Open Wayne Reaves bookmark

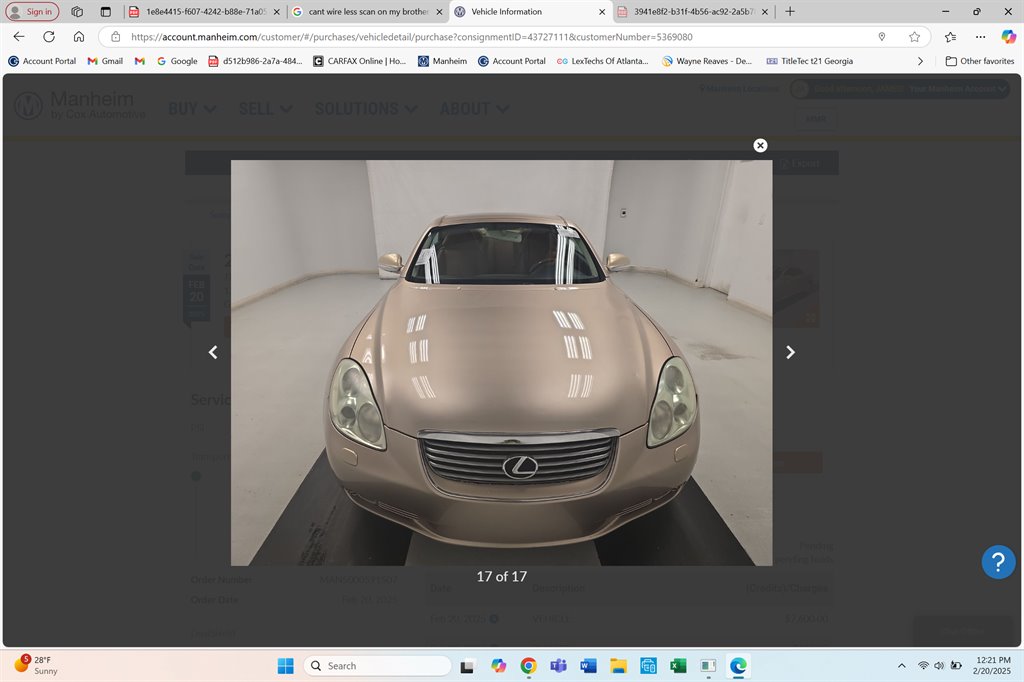(707, 61)
